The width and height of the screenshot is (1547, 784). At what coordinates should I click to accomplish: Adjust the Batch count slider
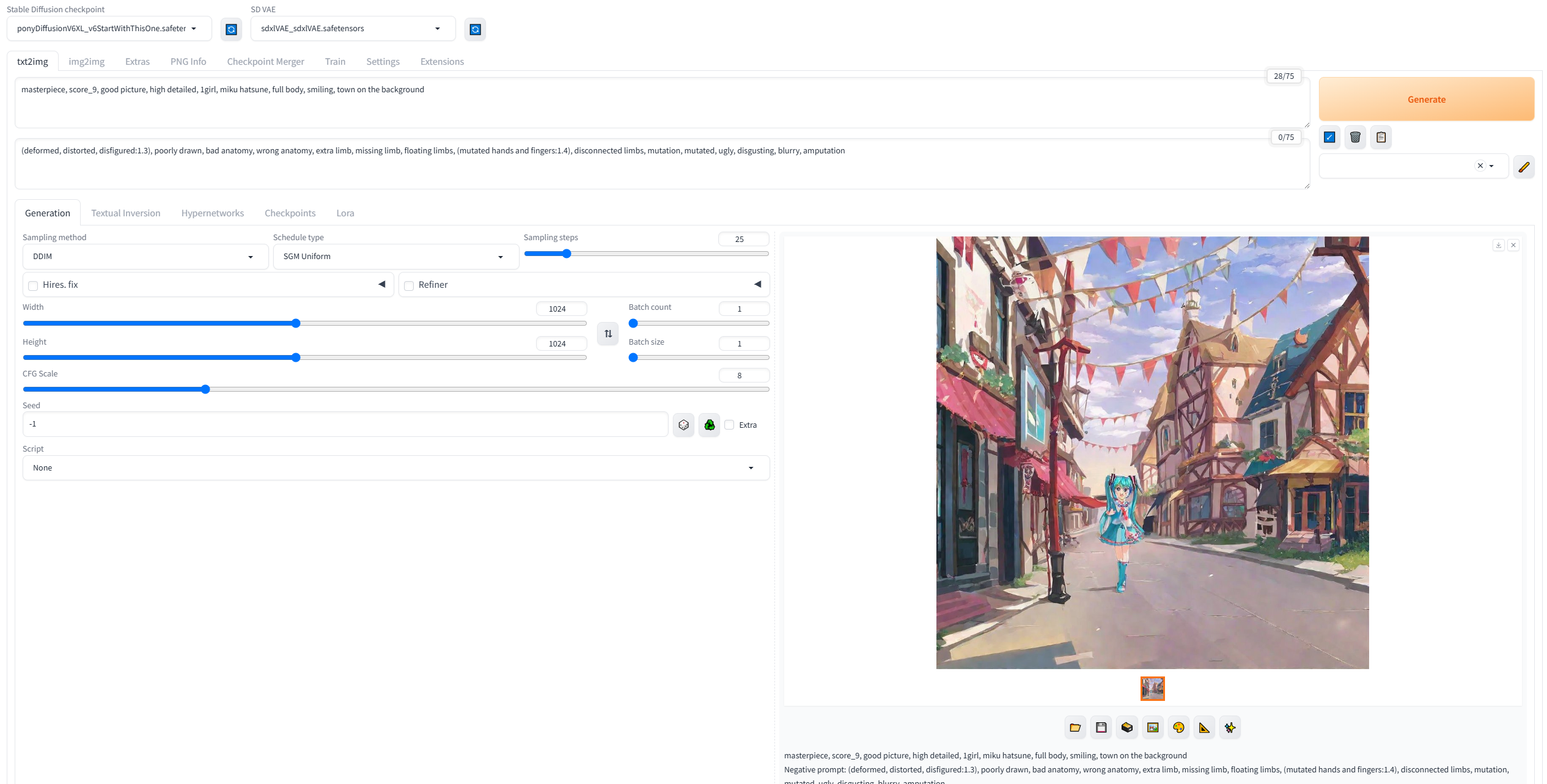click(699, 323)
